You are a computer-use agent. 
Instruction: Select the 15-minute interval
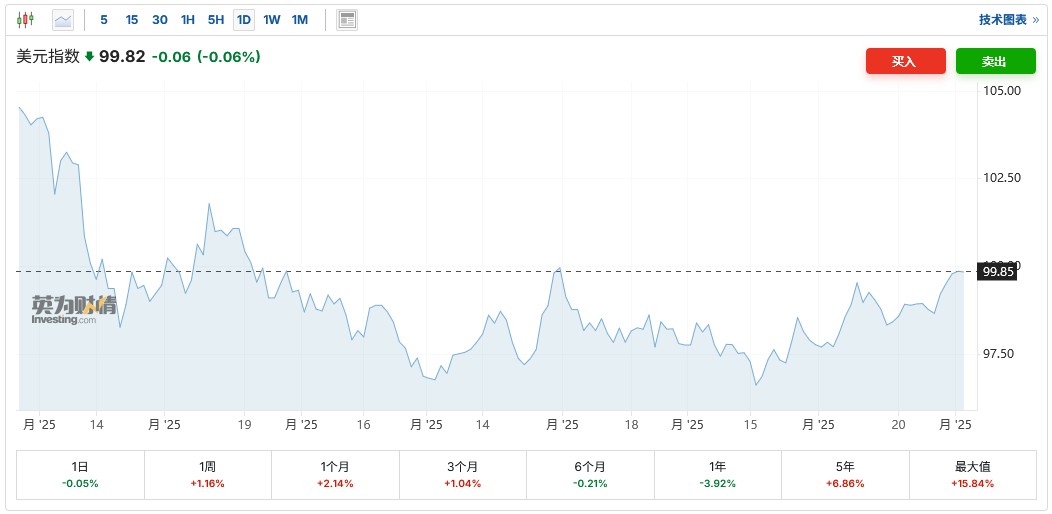[132, 20]
